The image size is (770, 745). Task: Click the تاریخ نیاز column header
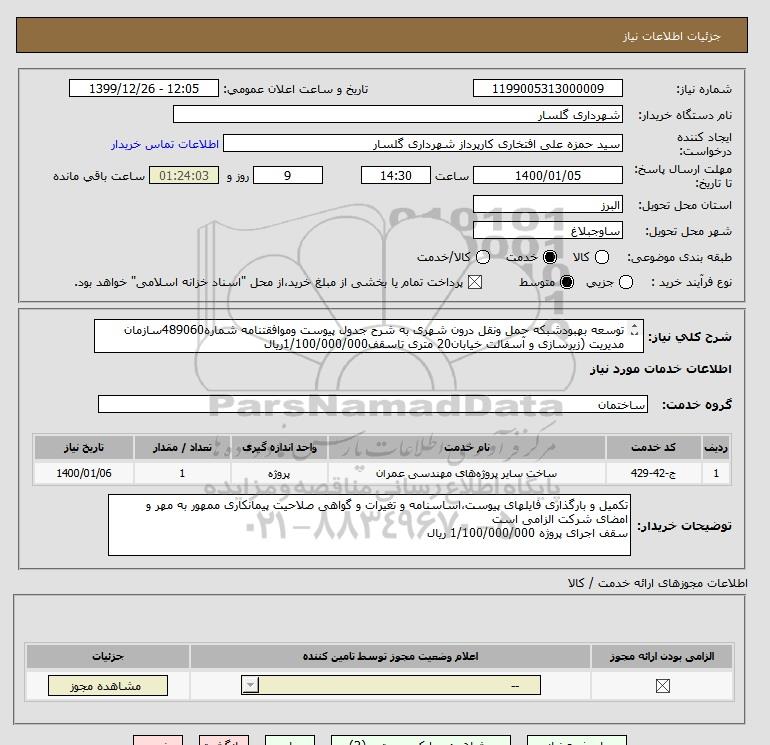(83, 447)
